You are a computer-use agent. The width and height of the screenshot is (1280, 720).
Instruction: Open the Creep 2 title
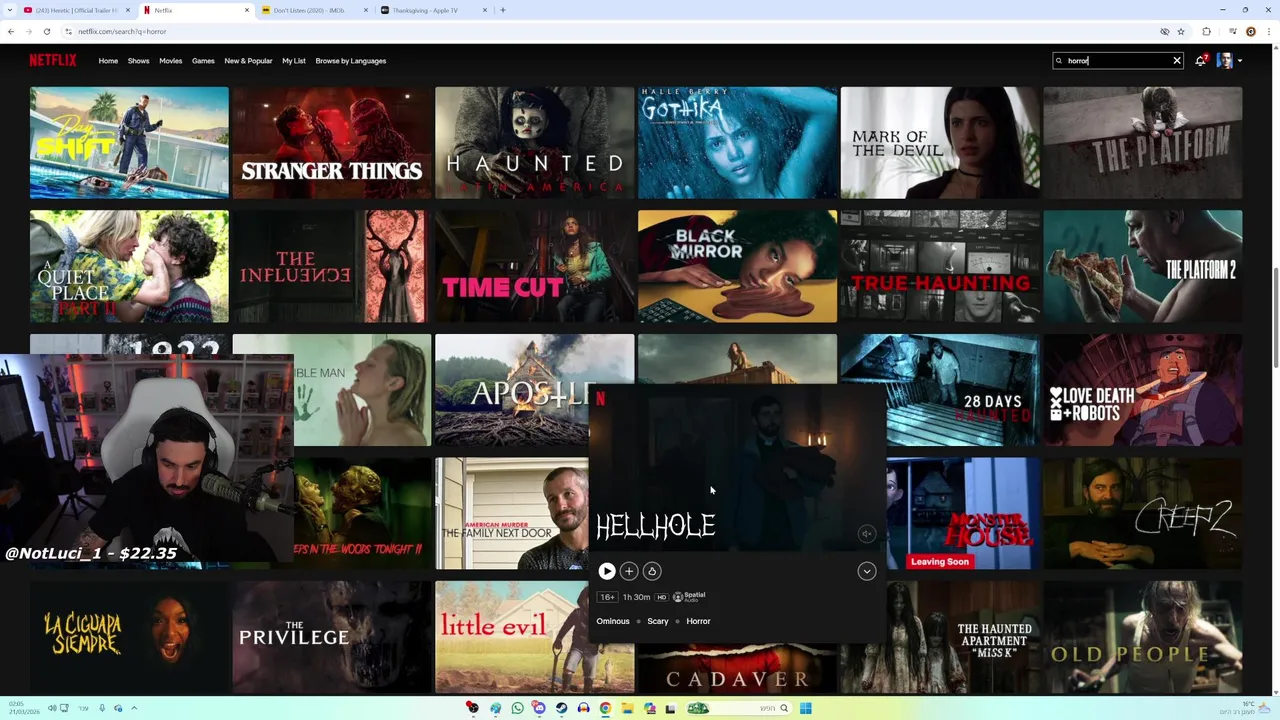pos(1143,513)
